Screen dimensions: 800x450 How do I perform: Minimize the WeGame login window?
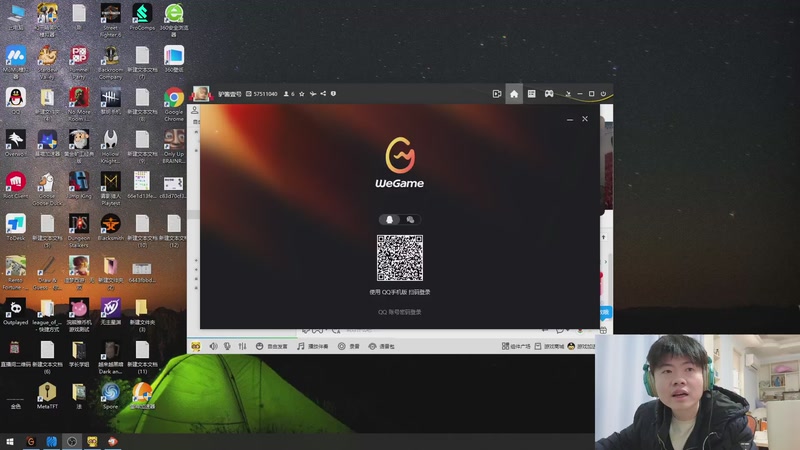(570, 119)
